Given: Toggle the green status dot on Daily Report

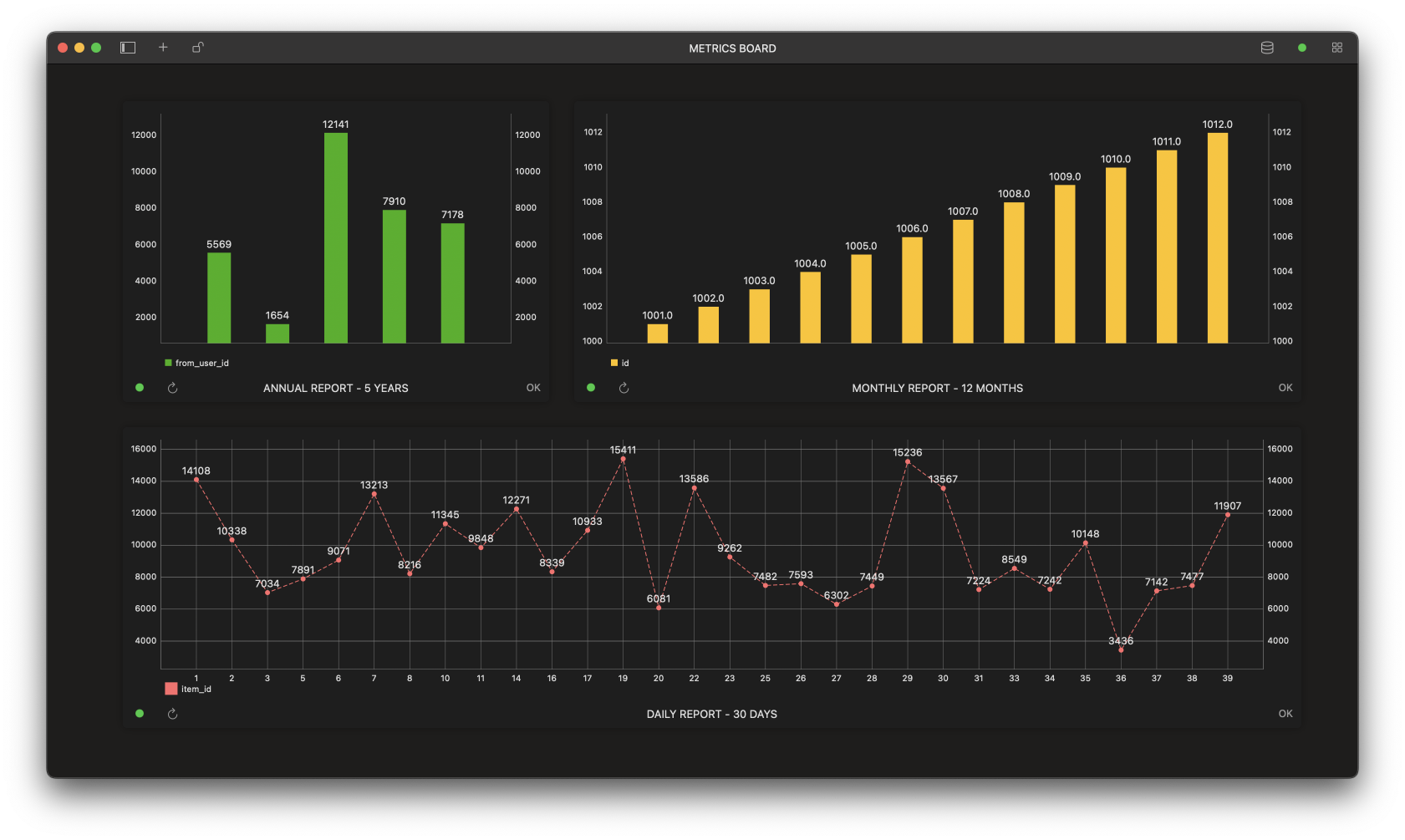Looking at the screenshot, I should (139, 713).
